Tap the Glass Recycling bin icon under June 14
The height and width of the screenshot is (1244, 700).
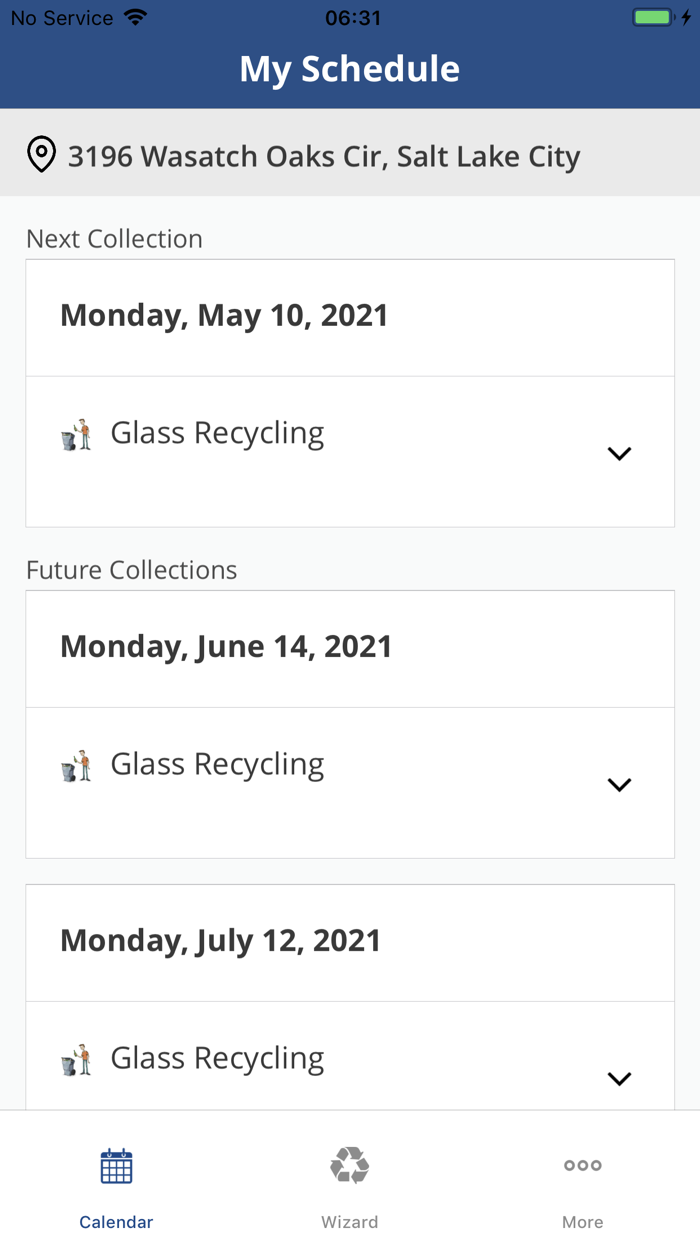[77, 763]
